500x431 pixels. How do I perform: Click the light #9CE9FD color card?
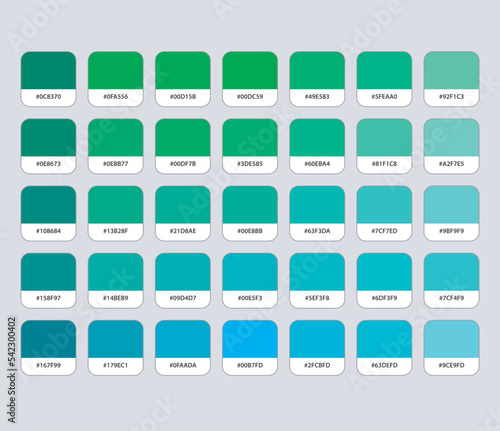(x=451, y=348)
